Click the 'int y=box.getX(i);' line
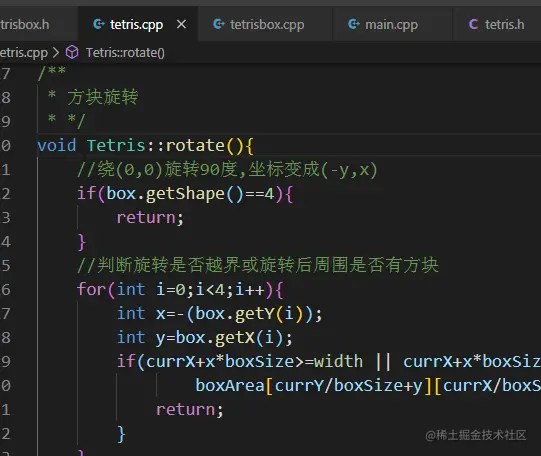This screenshot has height=456, width=541. coord(205,337)
